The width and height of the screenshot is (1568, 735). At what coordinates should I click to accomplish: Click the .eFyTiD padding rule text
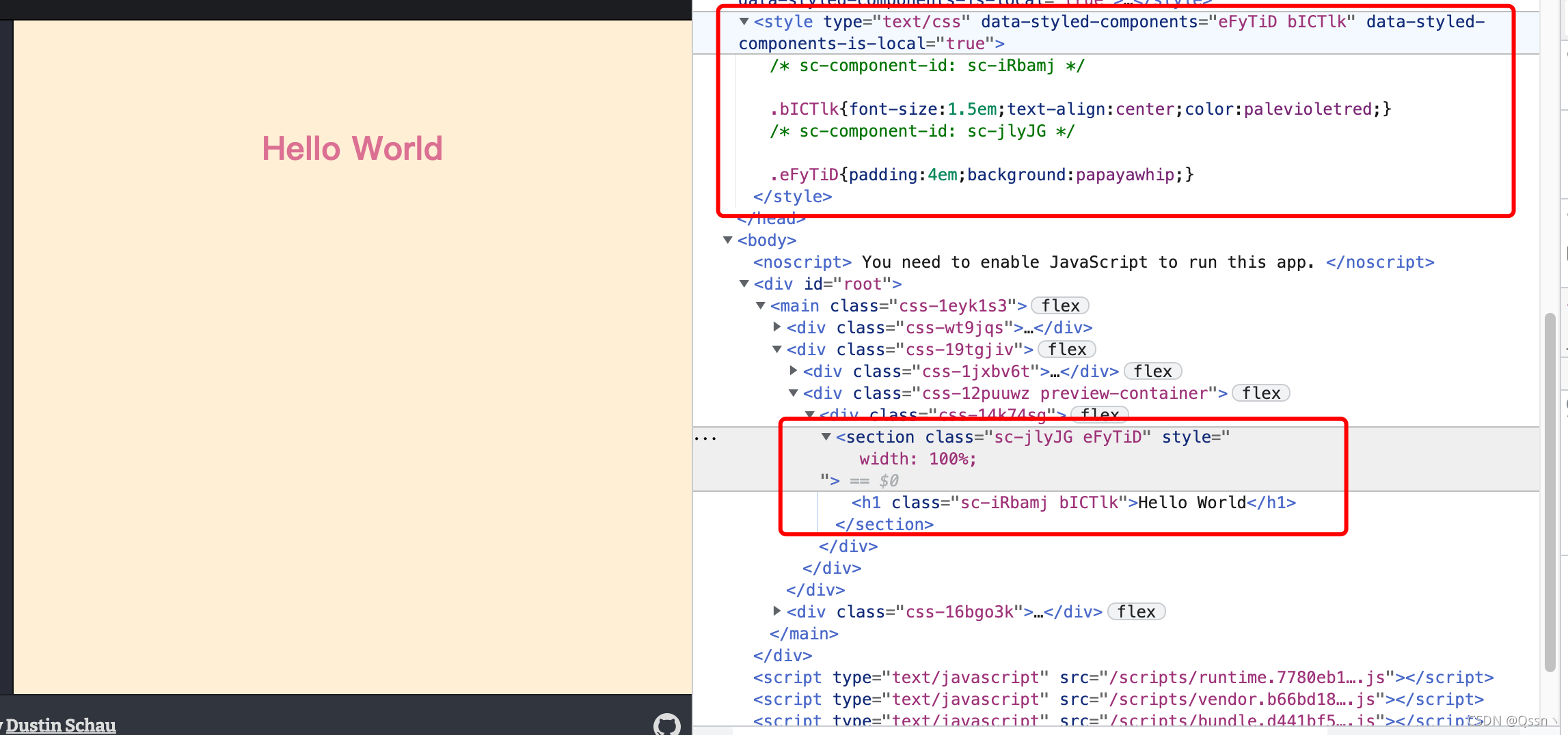click(x=982, y=175)
